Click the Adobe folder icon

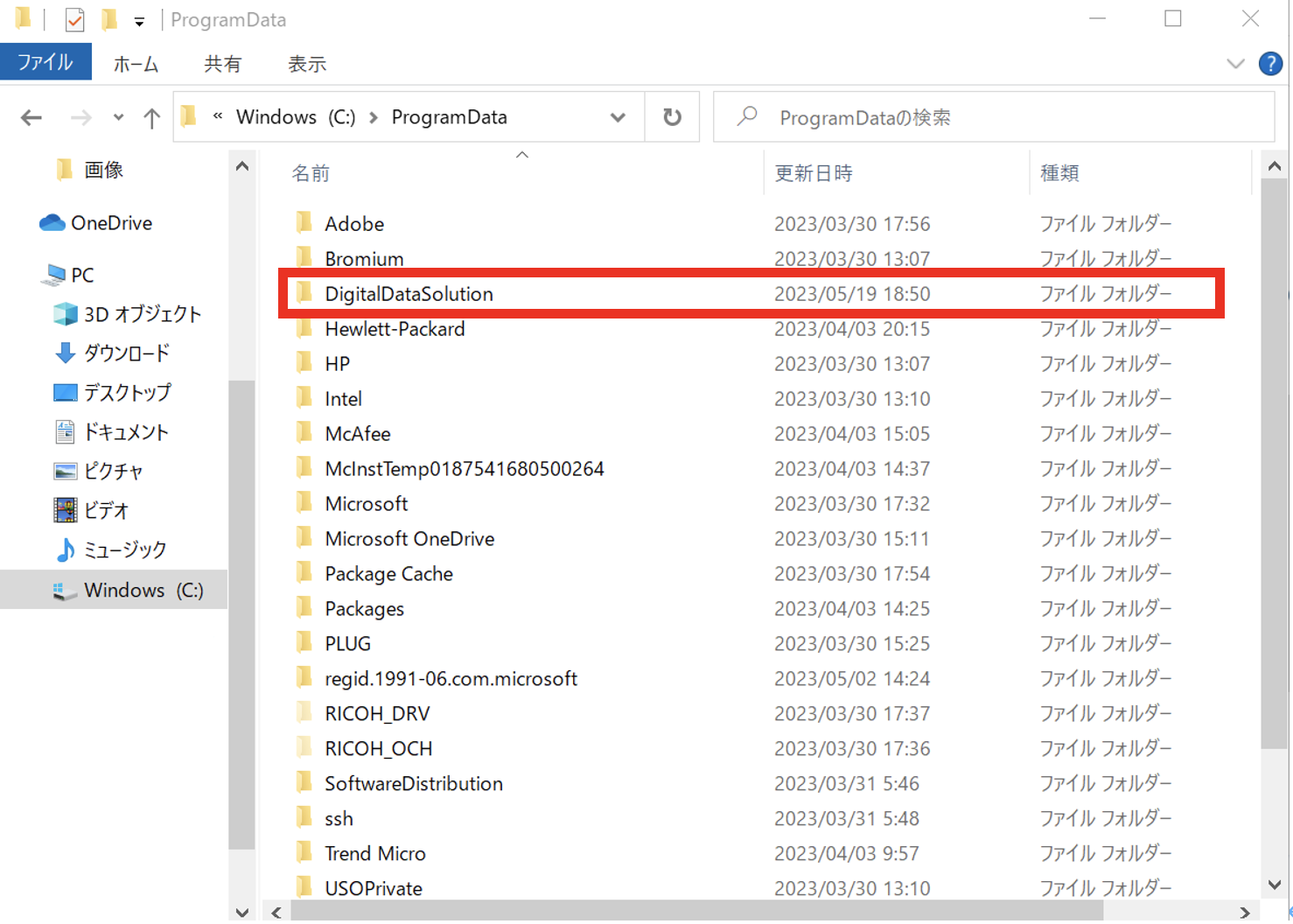(304, 222)
